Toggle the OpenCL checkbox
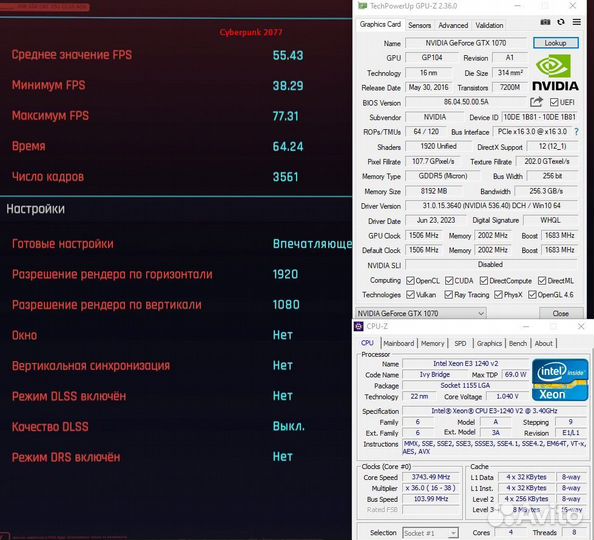 point(410,281)
